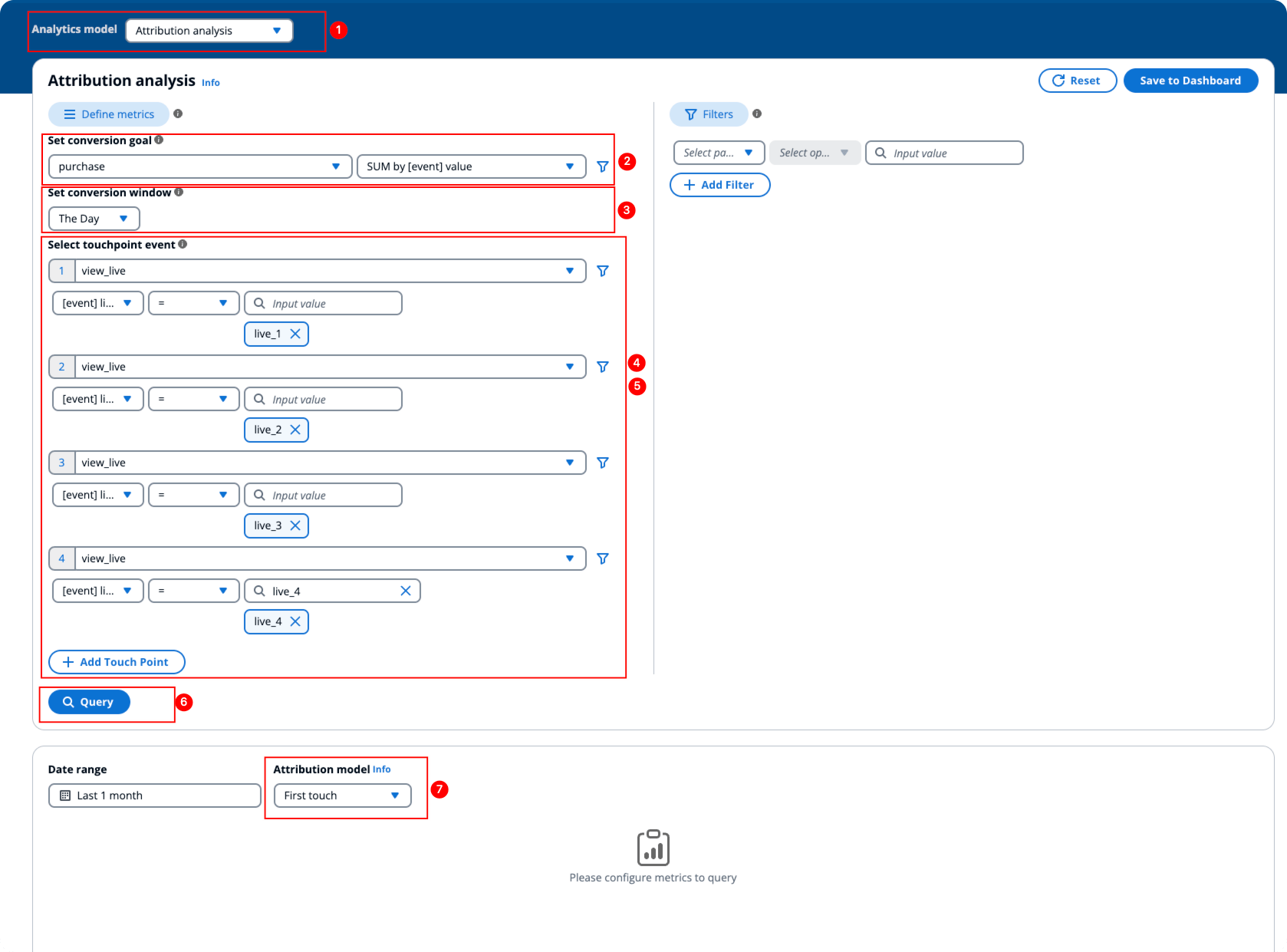Run the Query button

89,702
